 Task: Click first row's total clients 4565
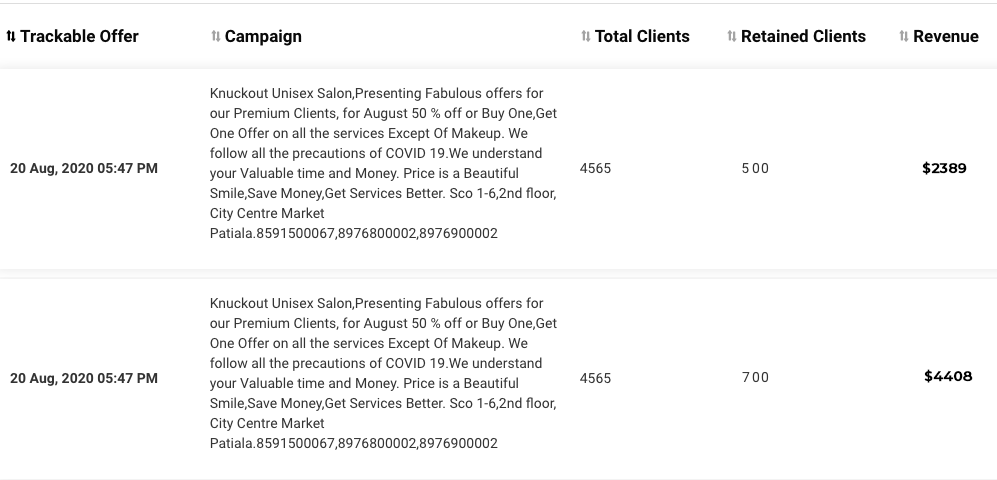pos(595,168)
